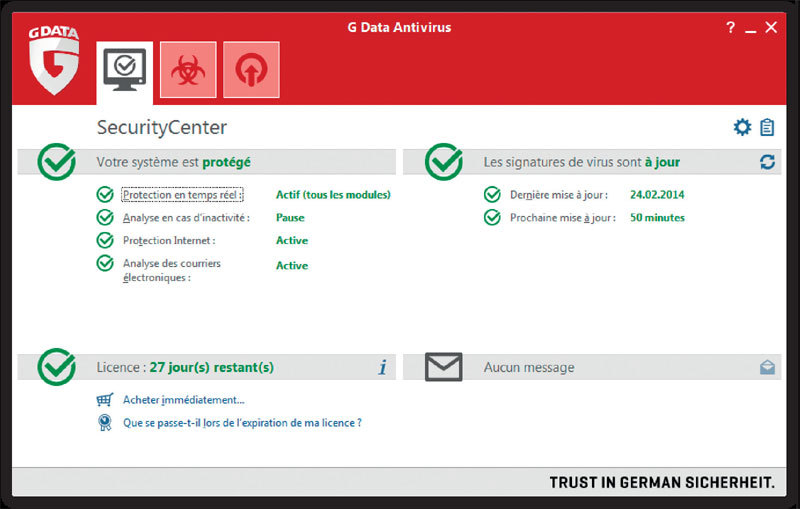Click 'Actif (tous les modules)' status
This screenshot has height=509, width=800.
pyautogui.click(x=333, y=195)
